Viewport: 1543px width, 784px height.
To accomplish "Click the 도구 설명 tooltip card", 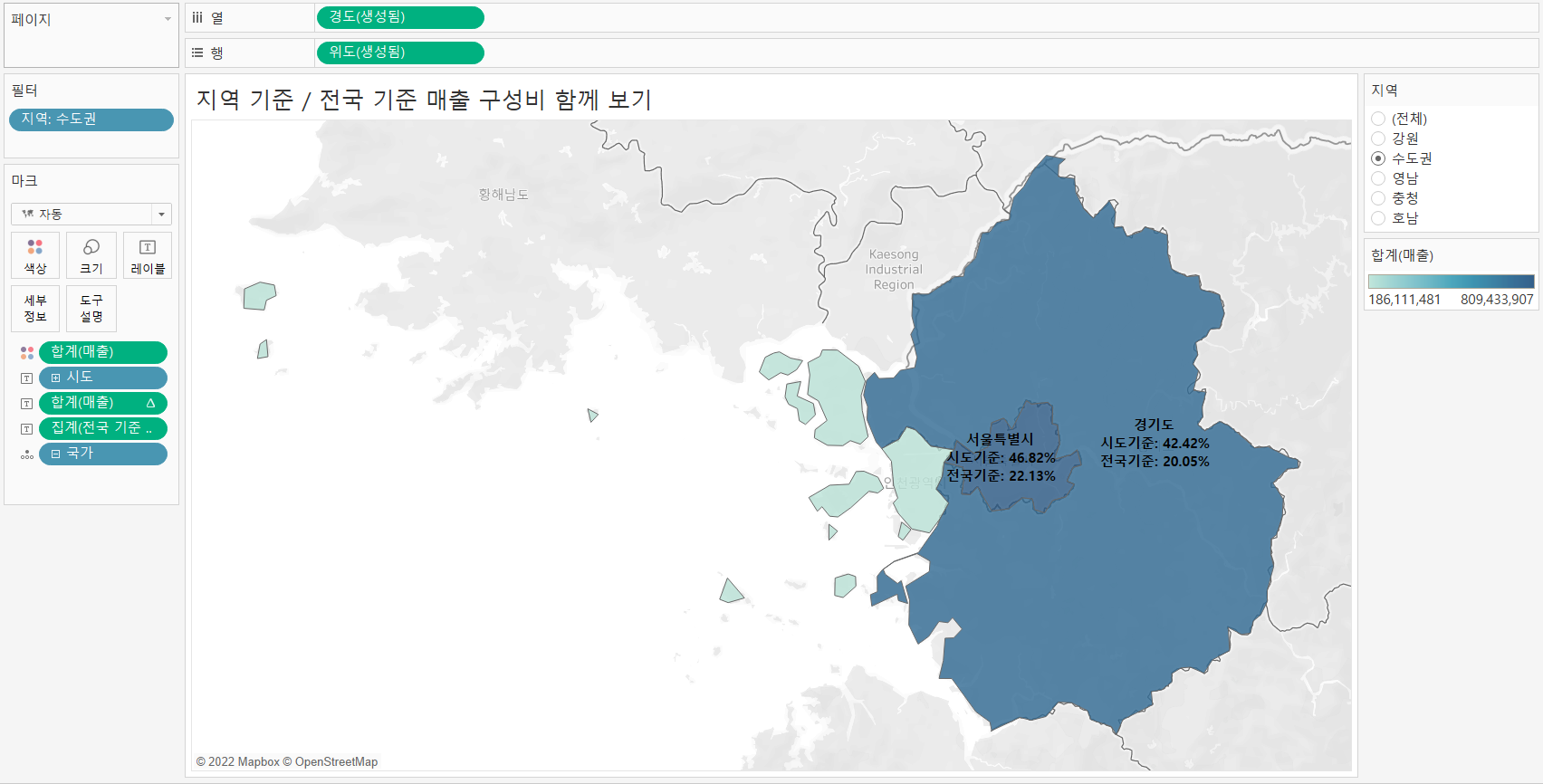I will click(x=91, y=308).
